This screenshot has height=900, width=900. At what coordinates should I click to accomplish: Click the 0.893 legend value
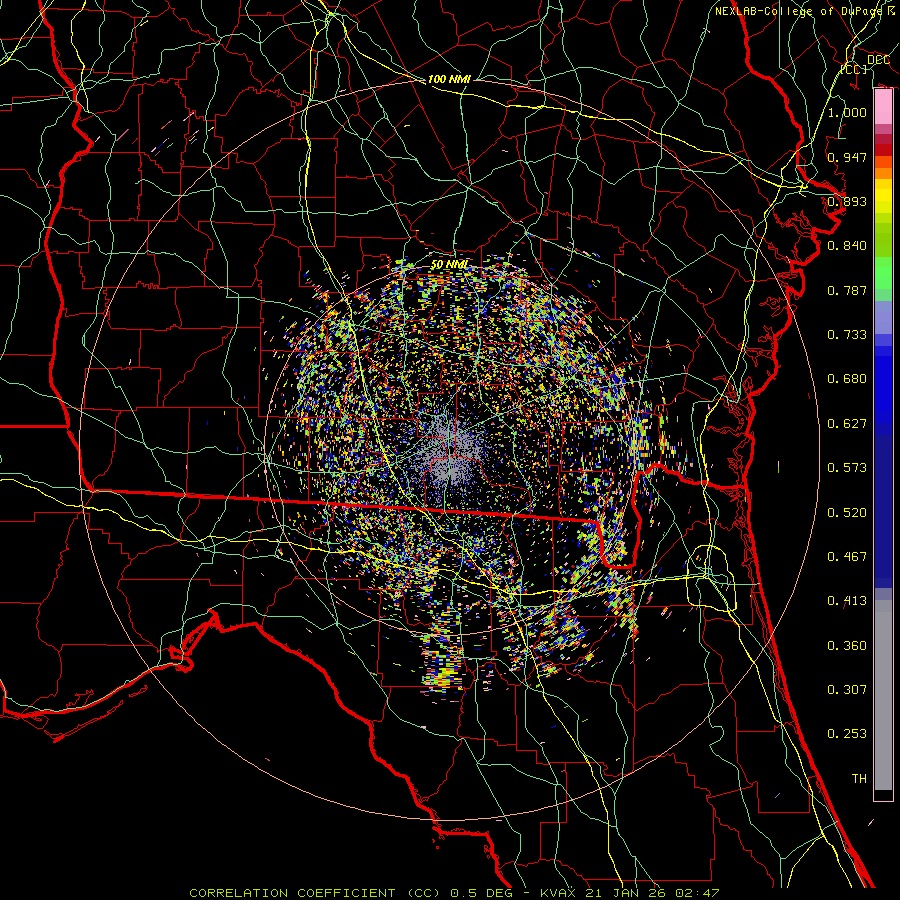tap(847, 201)
